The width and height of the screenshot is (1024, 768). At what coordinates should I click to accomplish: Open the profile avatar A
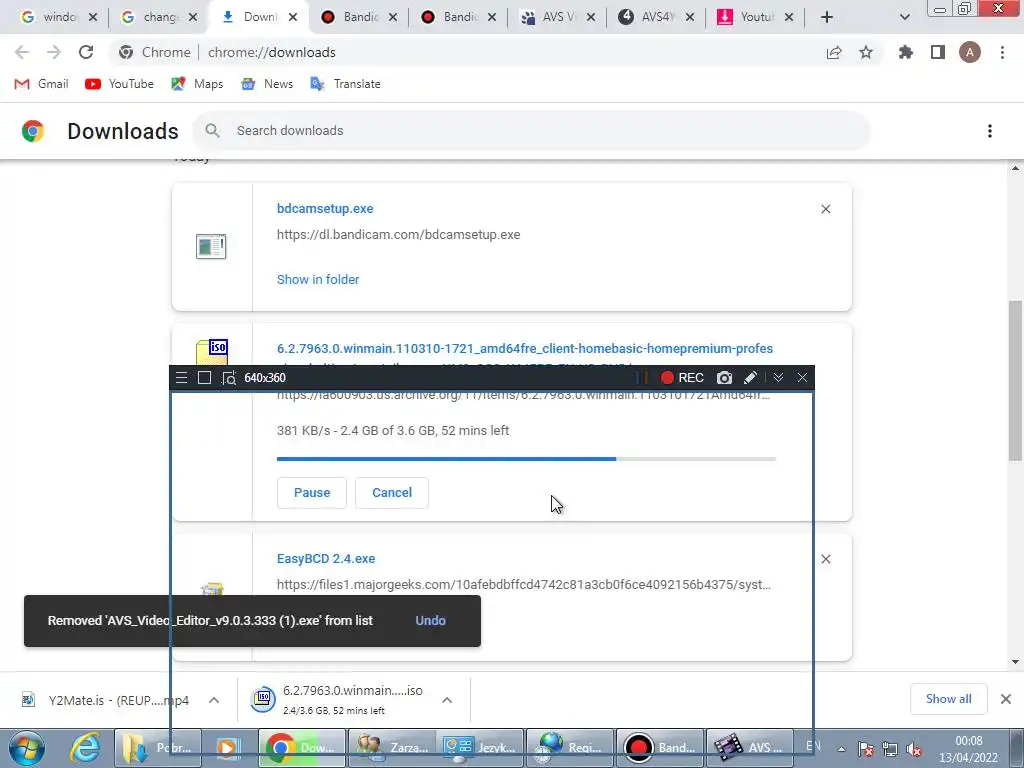pos(970,52)
